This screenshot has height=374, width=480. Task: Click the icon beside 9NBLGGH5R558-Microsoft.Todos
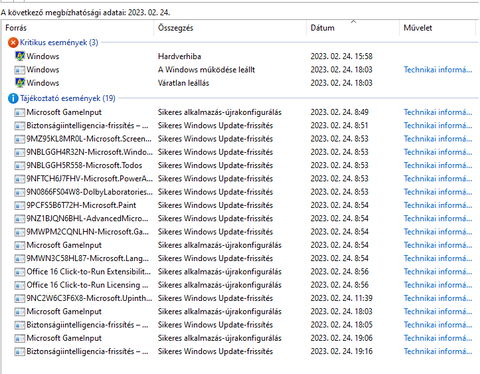click(20, 165)
